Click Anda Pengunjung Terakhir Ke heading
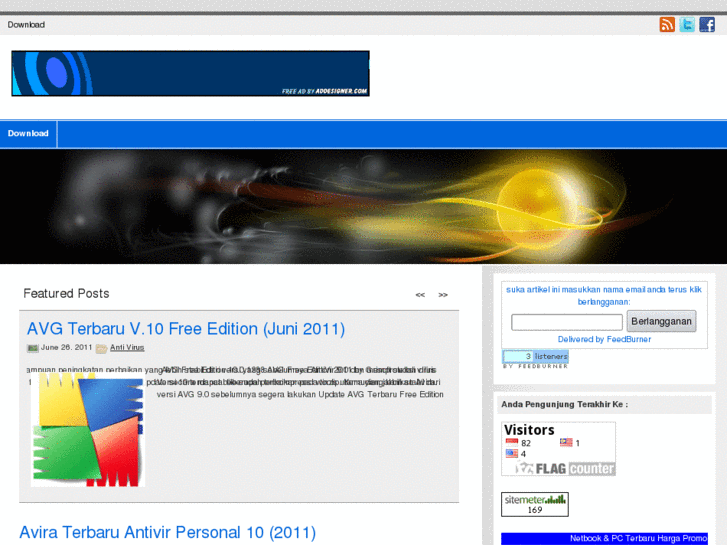 pyautogui.click(x=564, y=404)
